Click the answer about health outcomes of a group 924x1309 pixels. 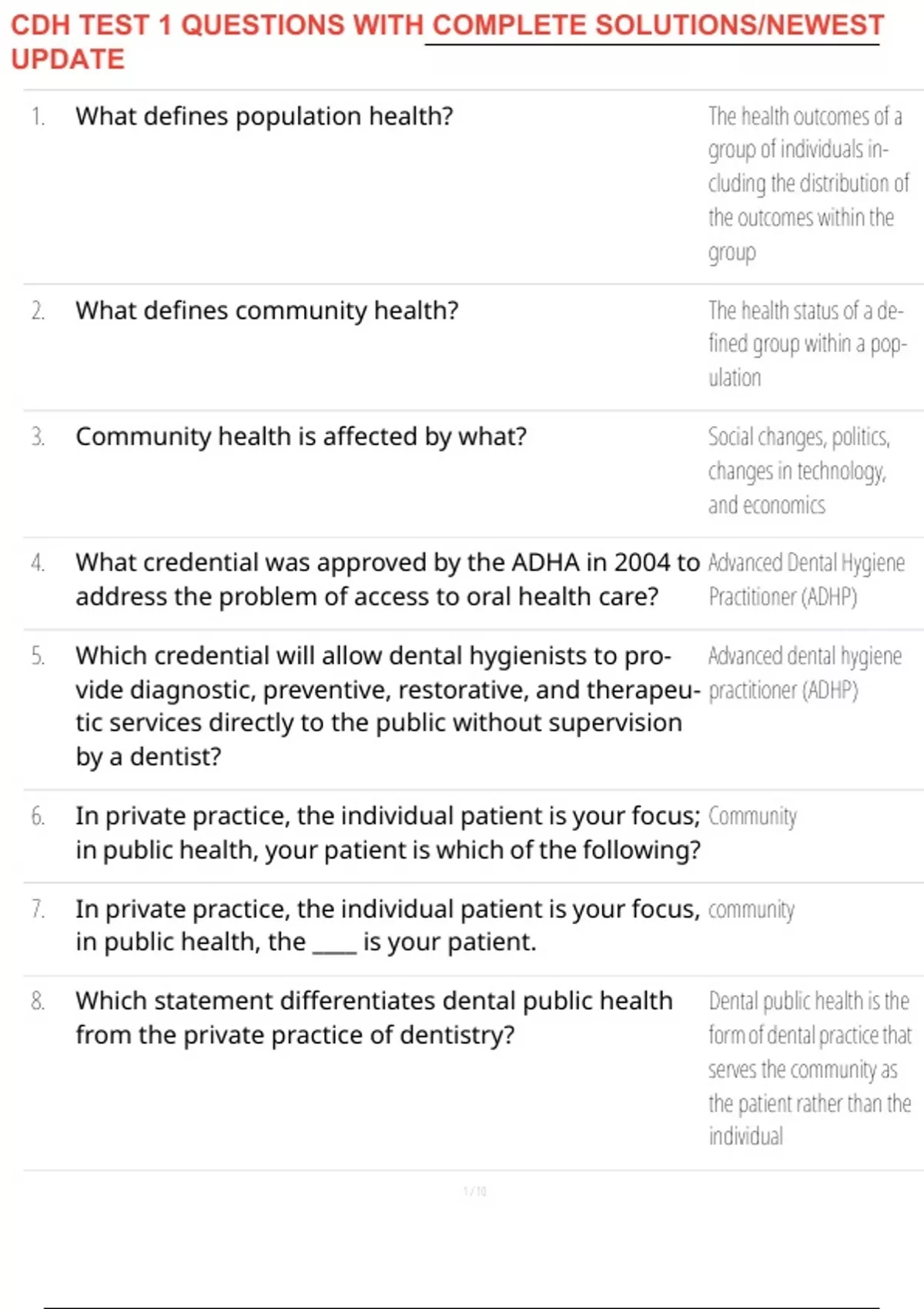click(x=808, y=184)
